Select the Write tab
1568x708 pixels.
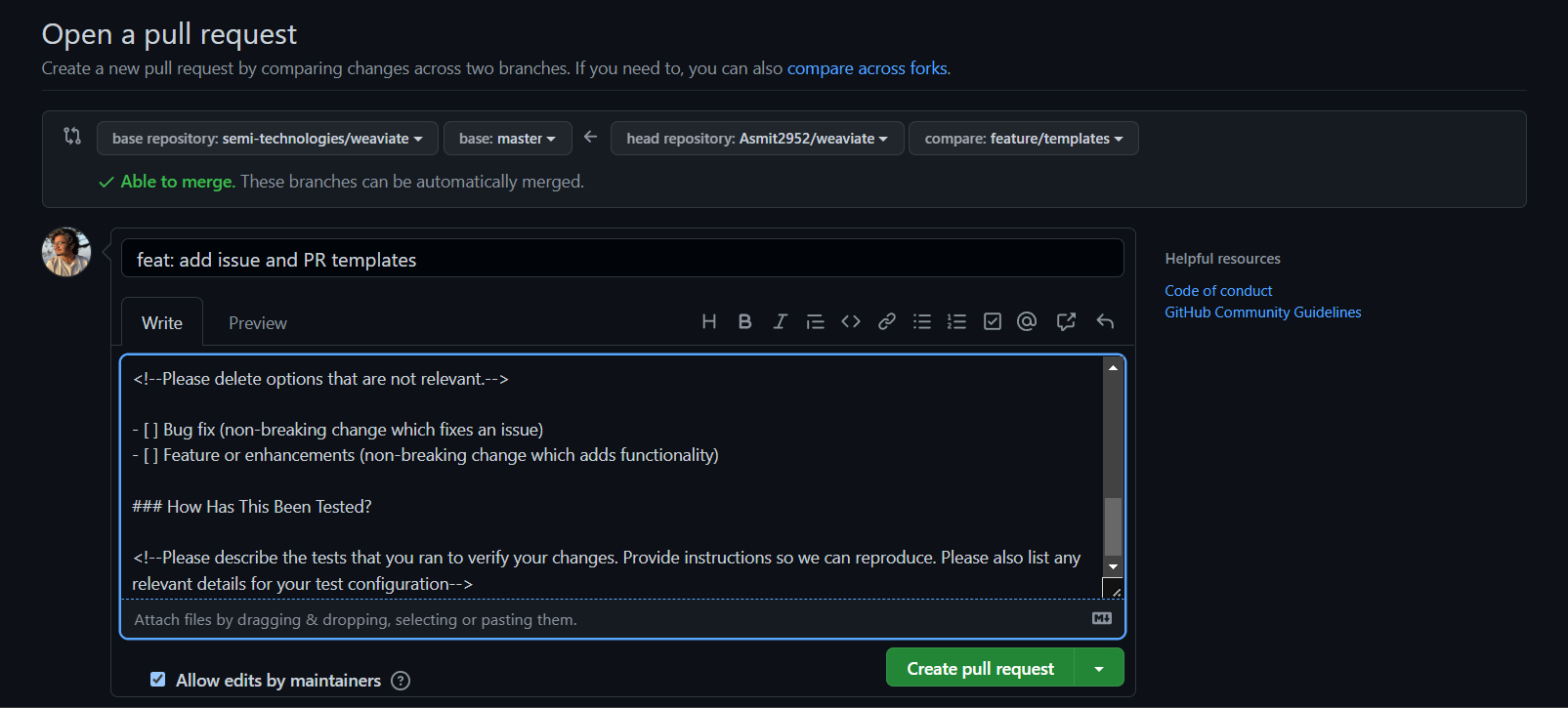[162, 323]
